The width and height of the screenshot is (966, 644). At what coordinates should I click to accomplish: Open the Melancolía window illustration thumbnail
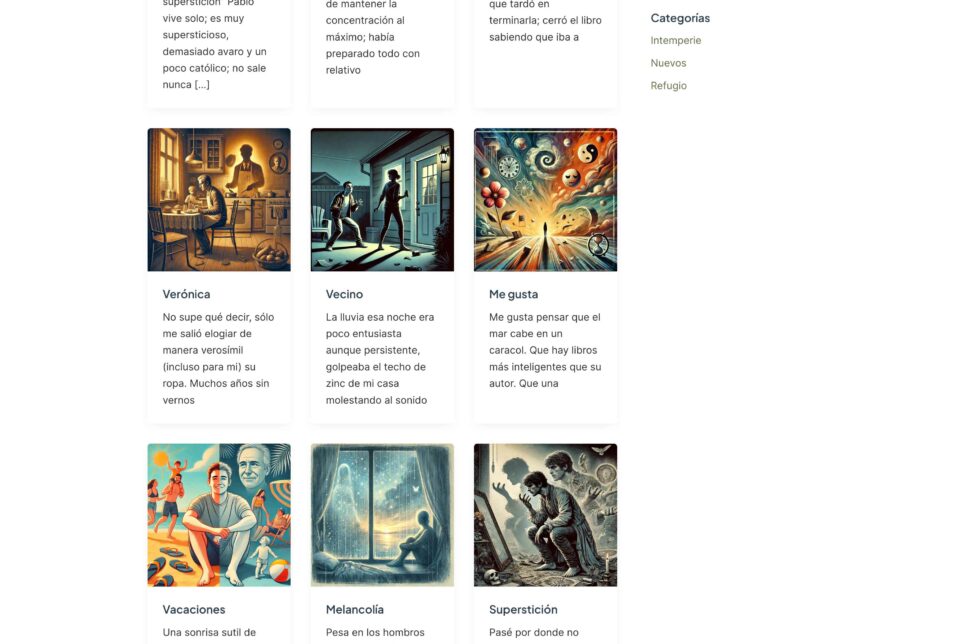(x=382, y=515)
